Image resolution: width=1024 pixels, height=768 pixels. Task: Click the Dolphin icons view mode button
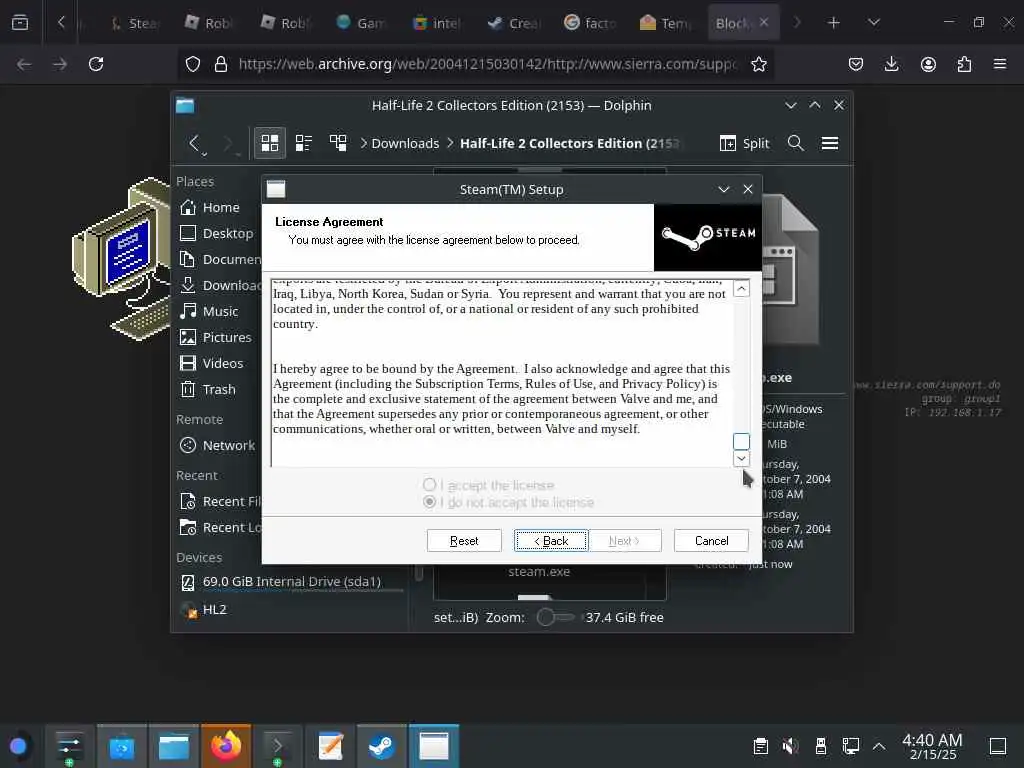(x=270, y=143)
